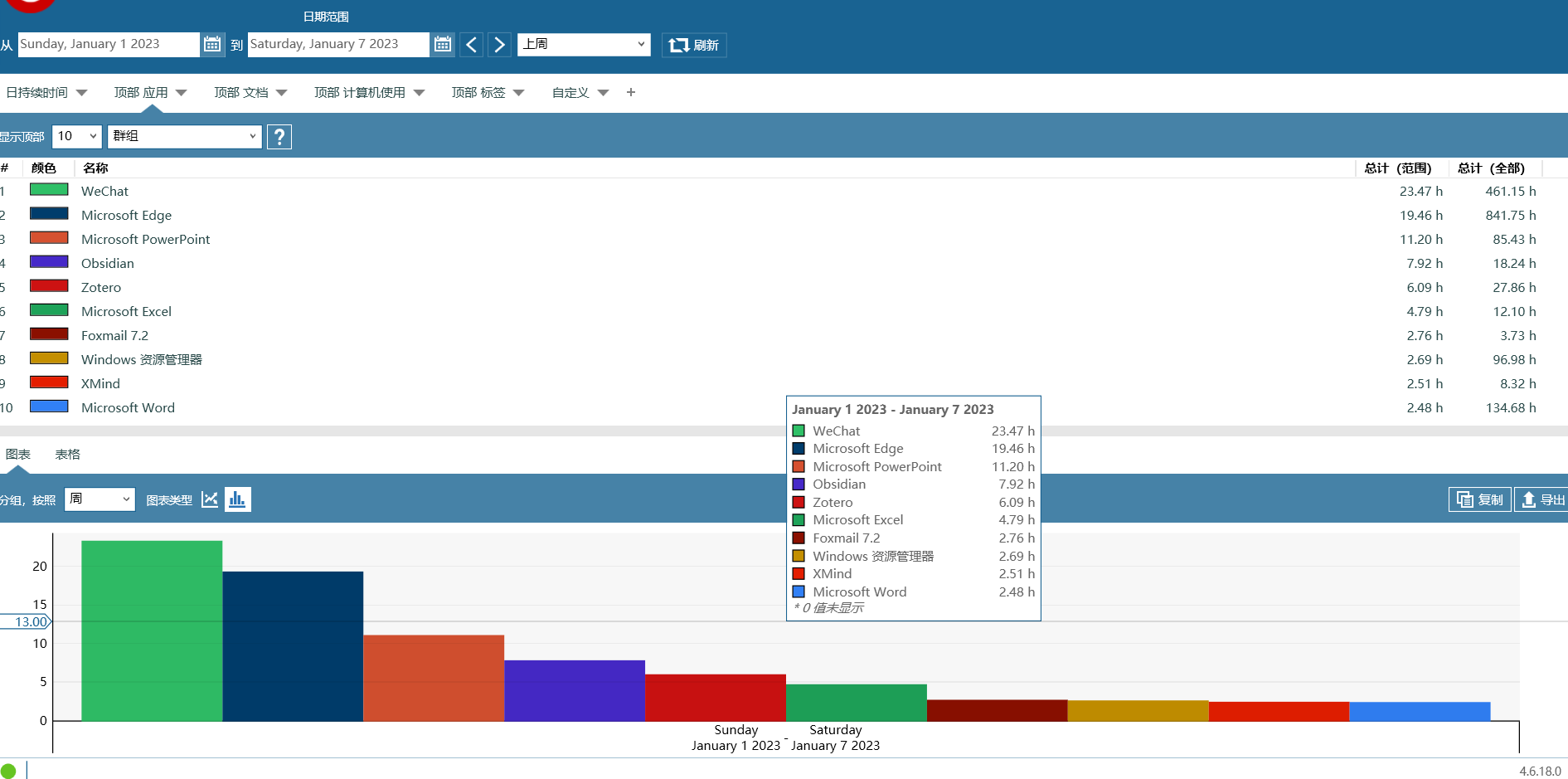Select the Microsoft Edge row name
The image size is (1568, 779).
[x=126, y=215]
